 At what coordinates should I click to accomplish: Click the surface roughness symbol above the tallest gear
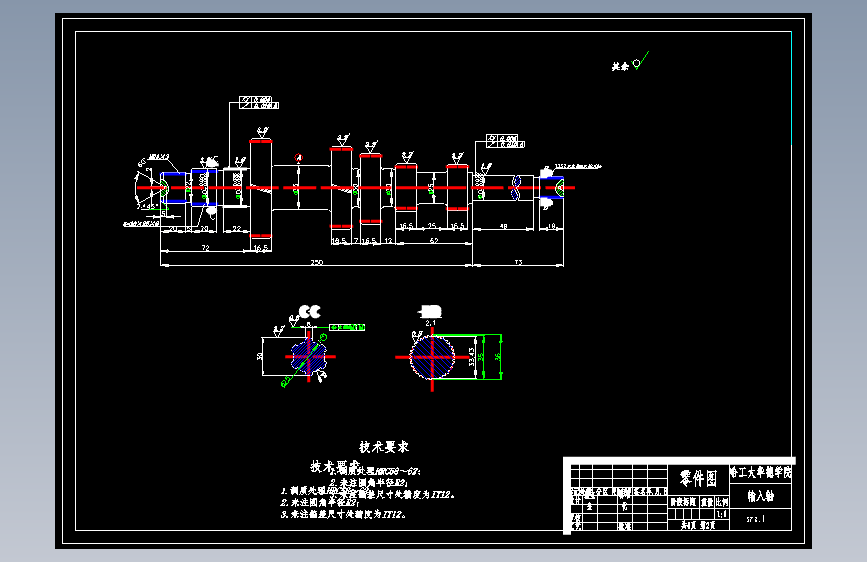tap(262, 132)
